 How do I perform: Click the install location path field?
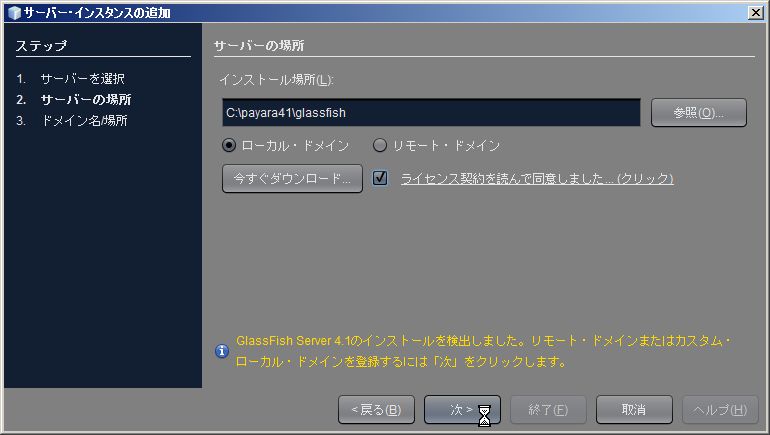(x=431, y=112)
